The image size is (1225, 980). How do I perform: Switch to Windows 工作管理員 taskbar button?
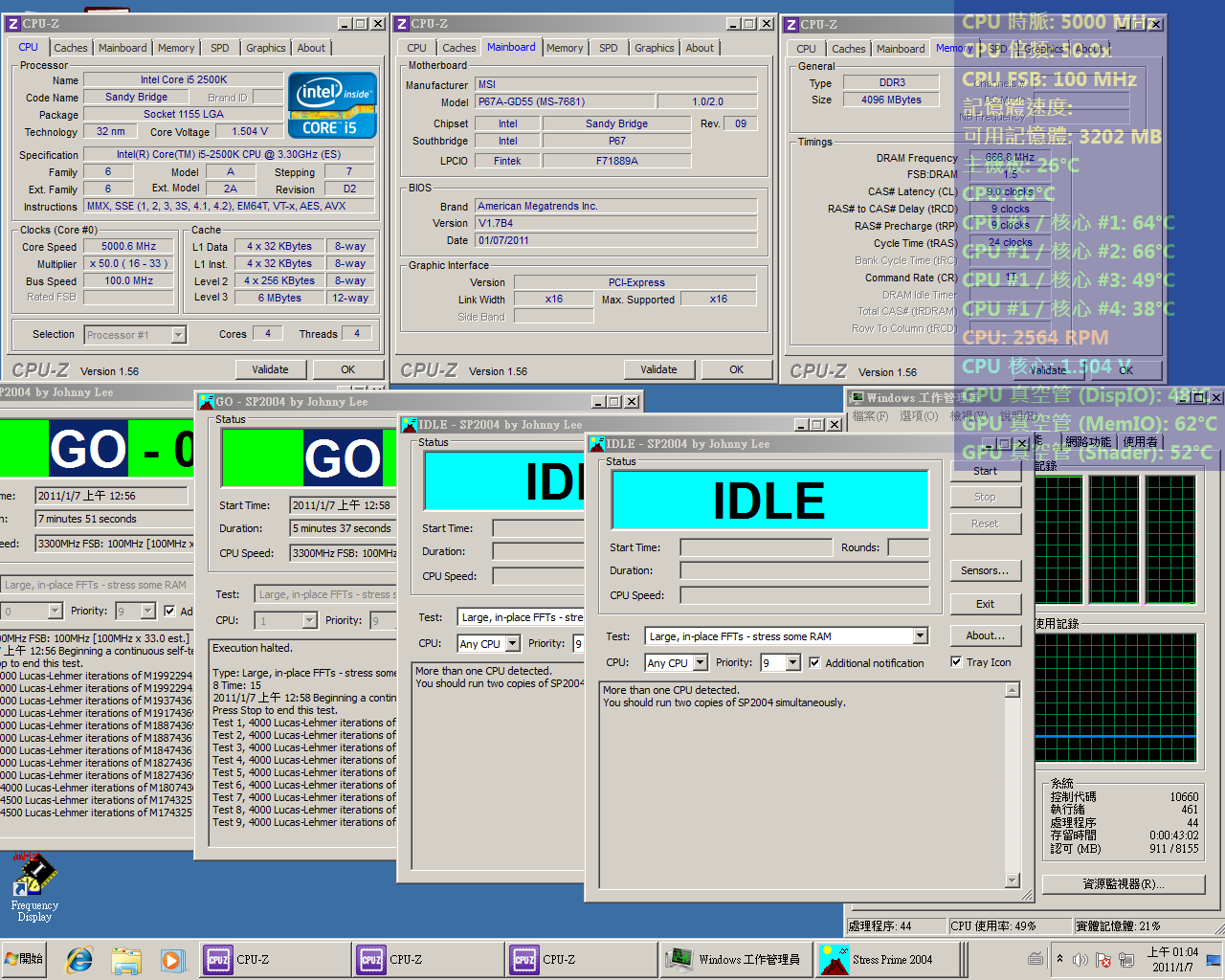(735, 959)
